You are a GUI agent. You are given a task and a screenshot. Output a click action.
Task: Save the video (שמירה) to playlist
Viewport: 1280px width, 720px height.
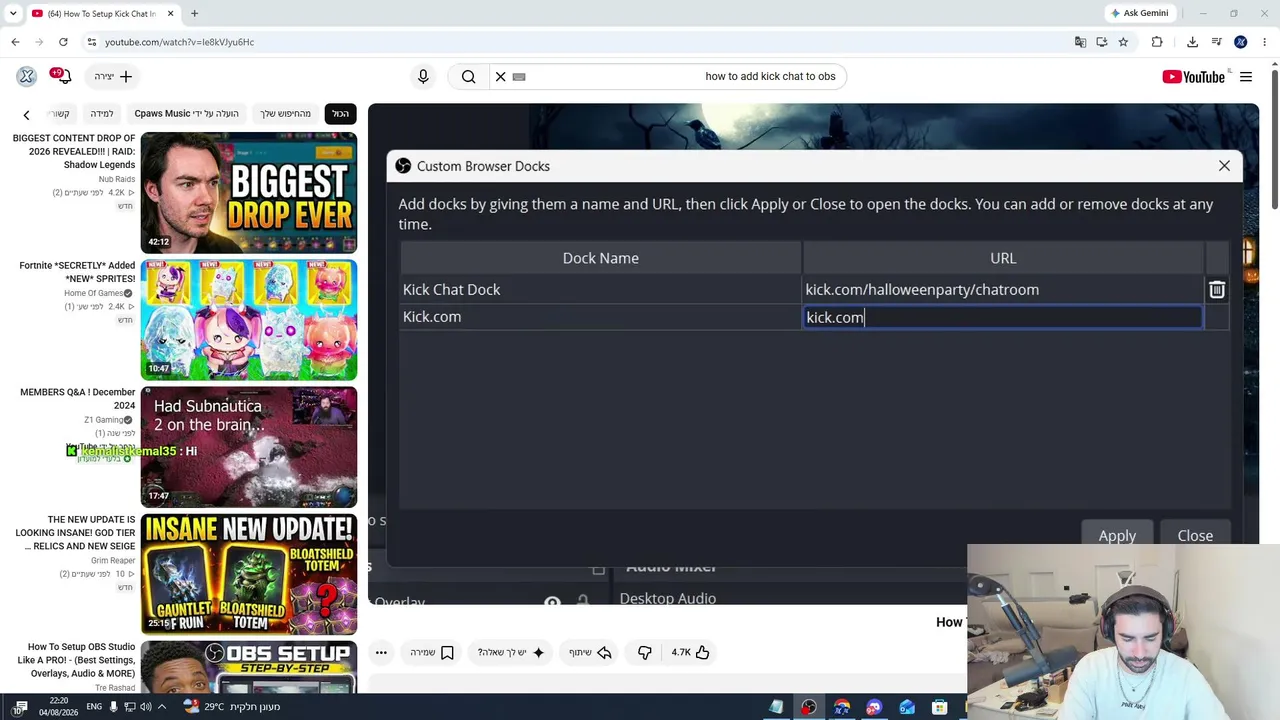pos(432,652)
